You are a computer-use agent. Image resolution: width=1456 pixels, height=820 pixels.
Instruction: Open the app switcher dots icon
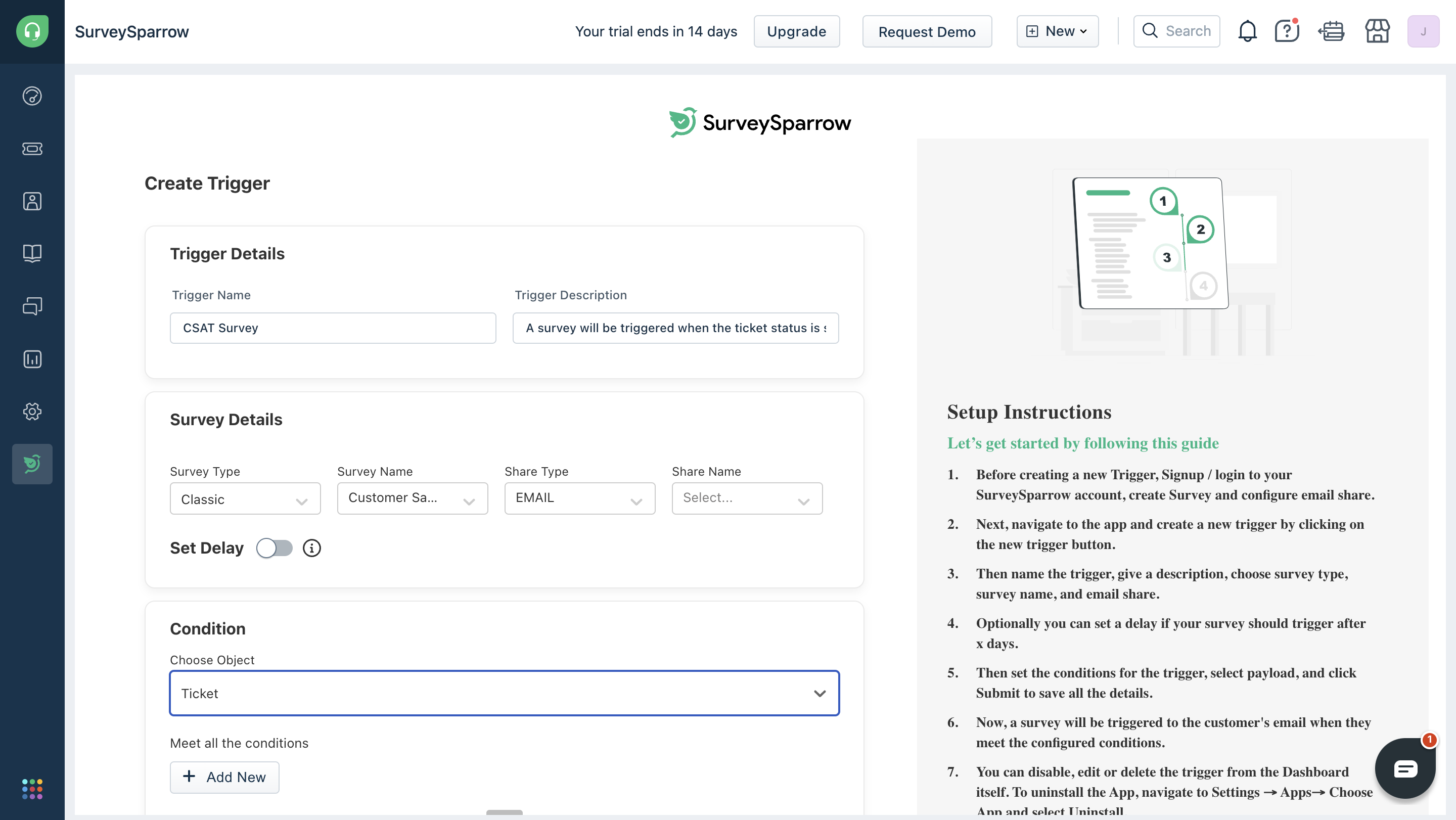coord(32,789)
